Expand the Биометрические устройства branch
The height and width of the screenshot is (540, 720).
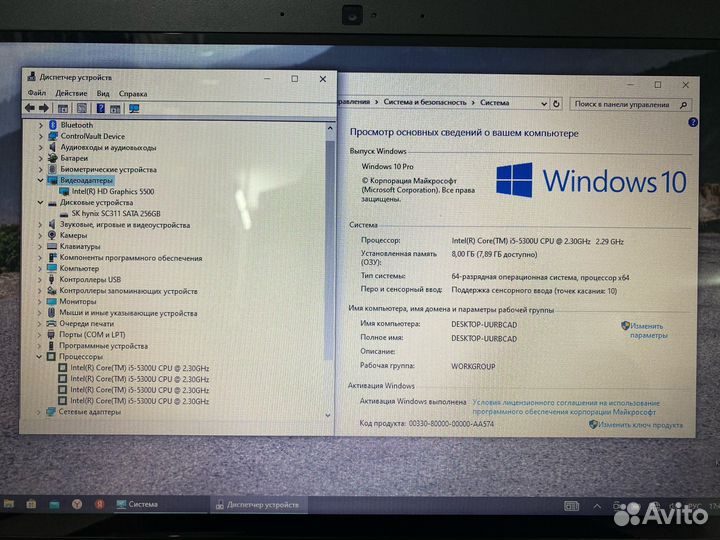[x=41, y=169]
